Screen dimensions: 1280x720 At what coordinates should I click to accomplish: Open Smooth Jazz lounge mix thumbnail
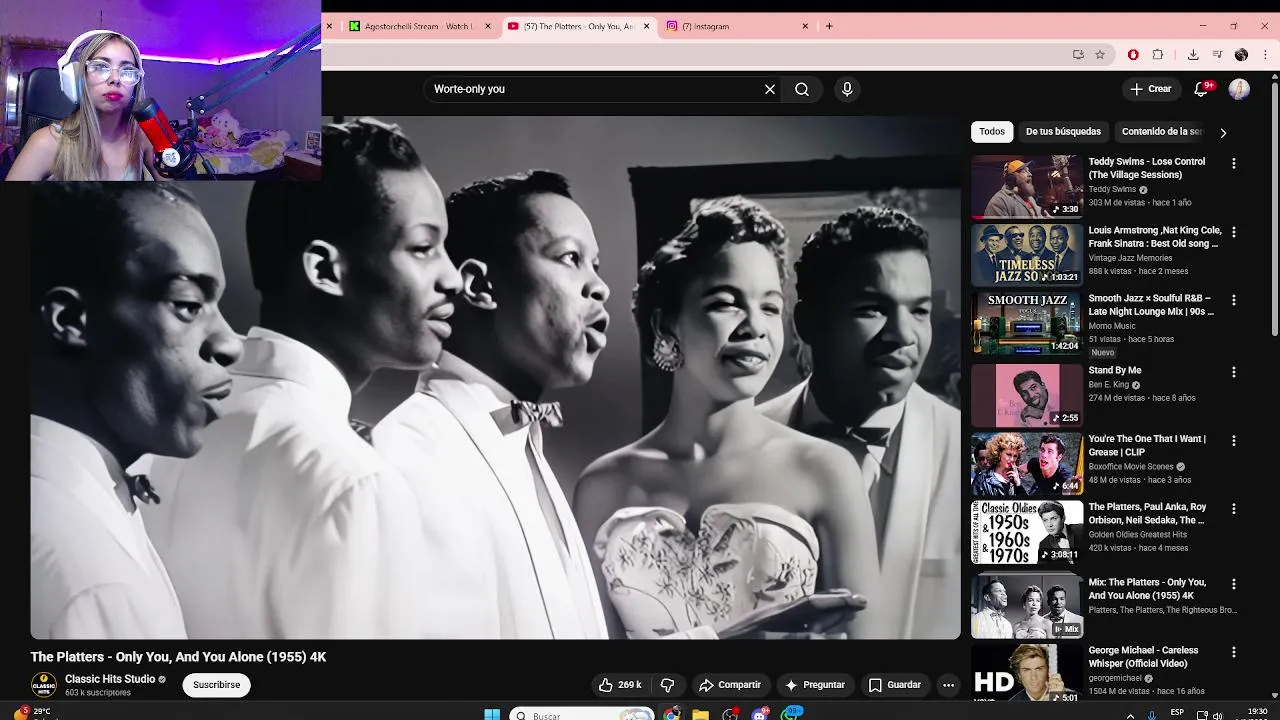[x=1026, y=323]
